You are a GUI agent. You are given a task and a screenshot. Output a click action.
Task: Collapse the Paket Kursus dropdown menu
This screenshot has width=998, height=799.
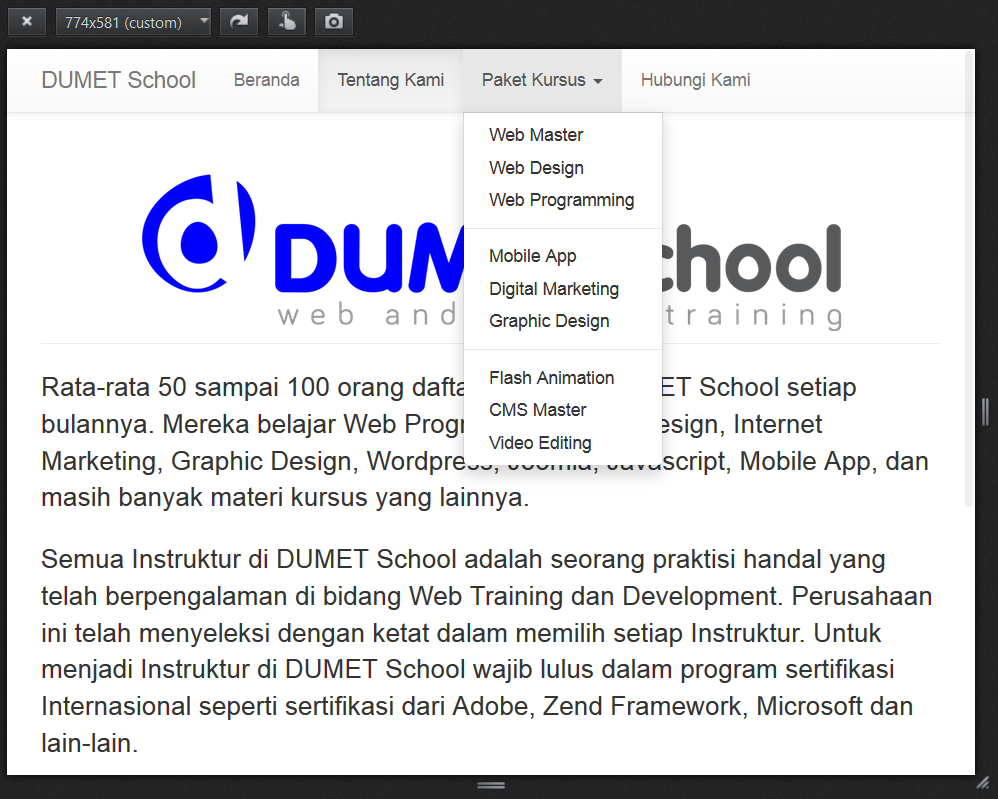(x=542, y=80)
